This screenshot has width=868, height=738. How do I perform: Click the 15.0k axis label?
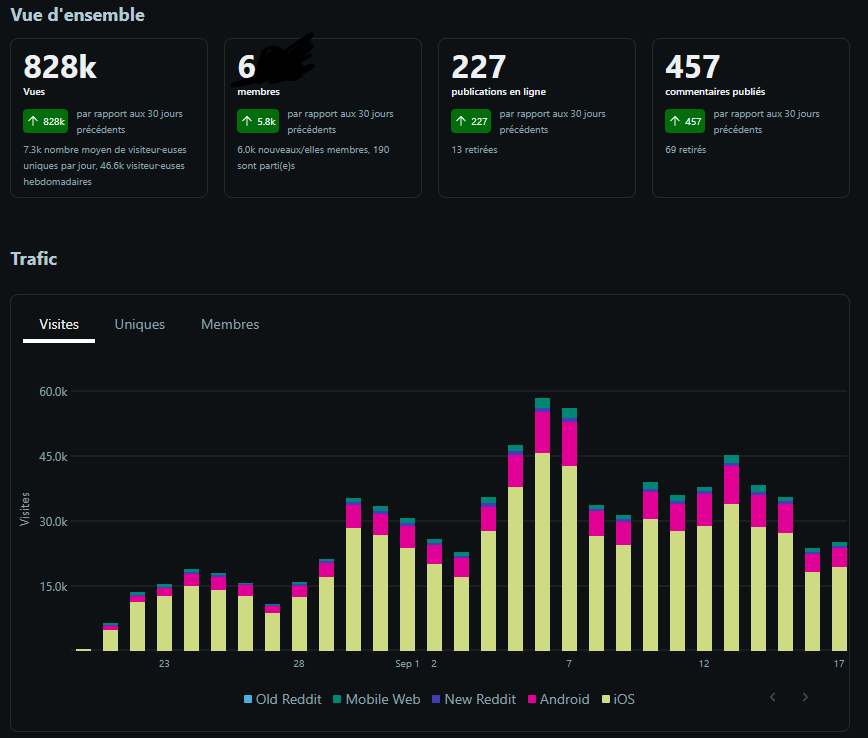(x=53, y=586)
